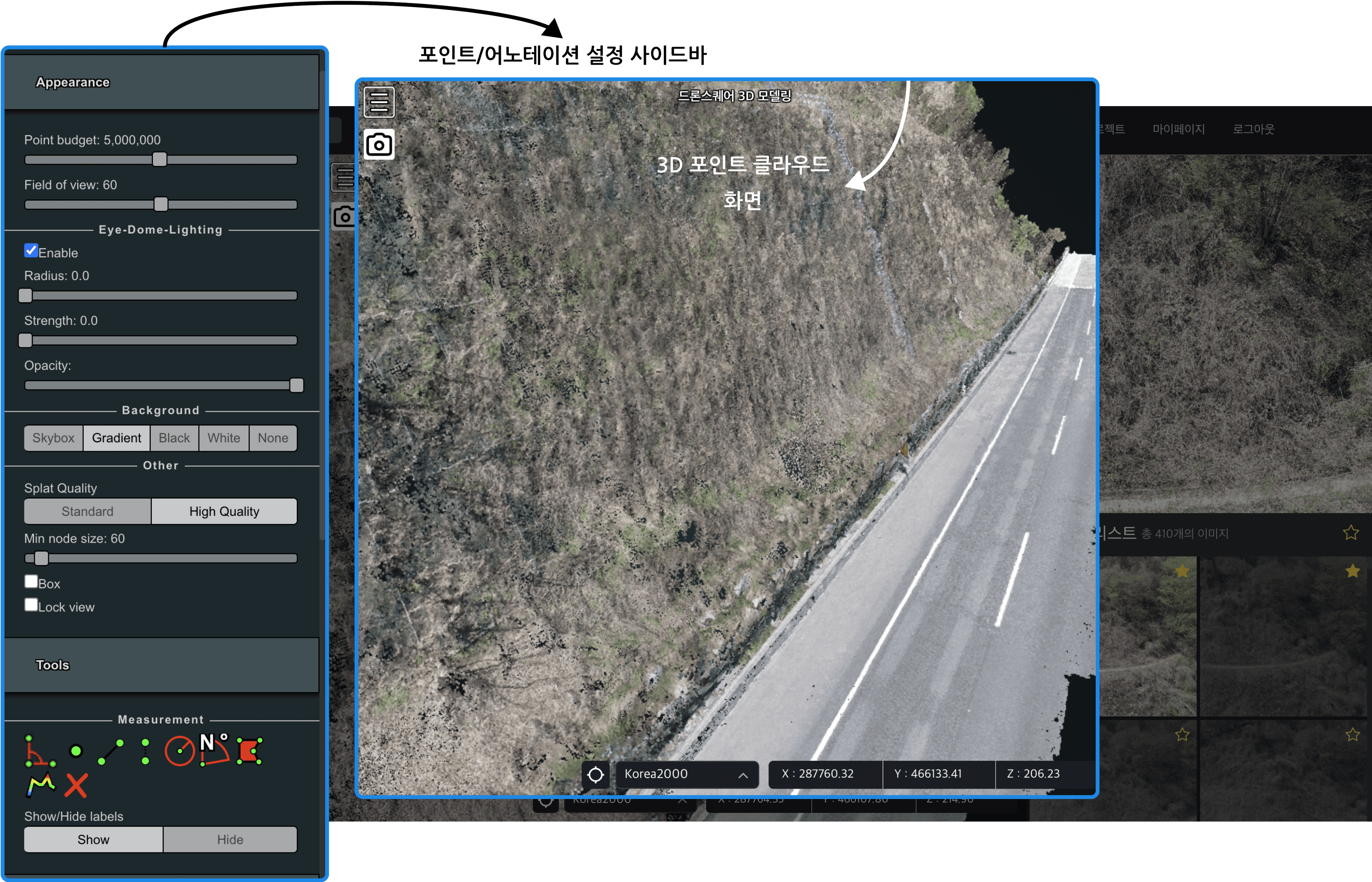This screenshot has height=882, width=1372.
Task: Click the hamburger icon in the background window
Action: tap(344, 177)
